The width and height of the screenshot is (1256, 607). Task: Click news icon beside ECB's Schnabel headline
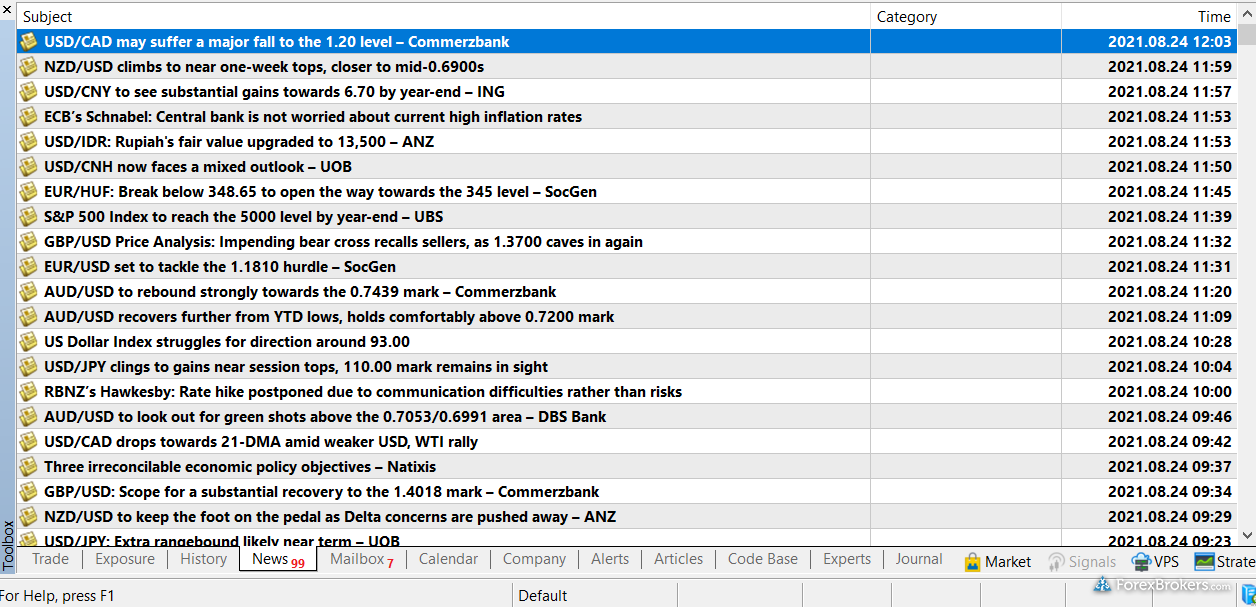tap(28, 117)
